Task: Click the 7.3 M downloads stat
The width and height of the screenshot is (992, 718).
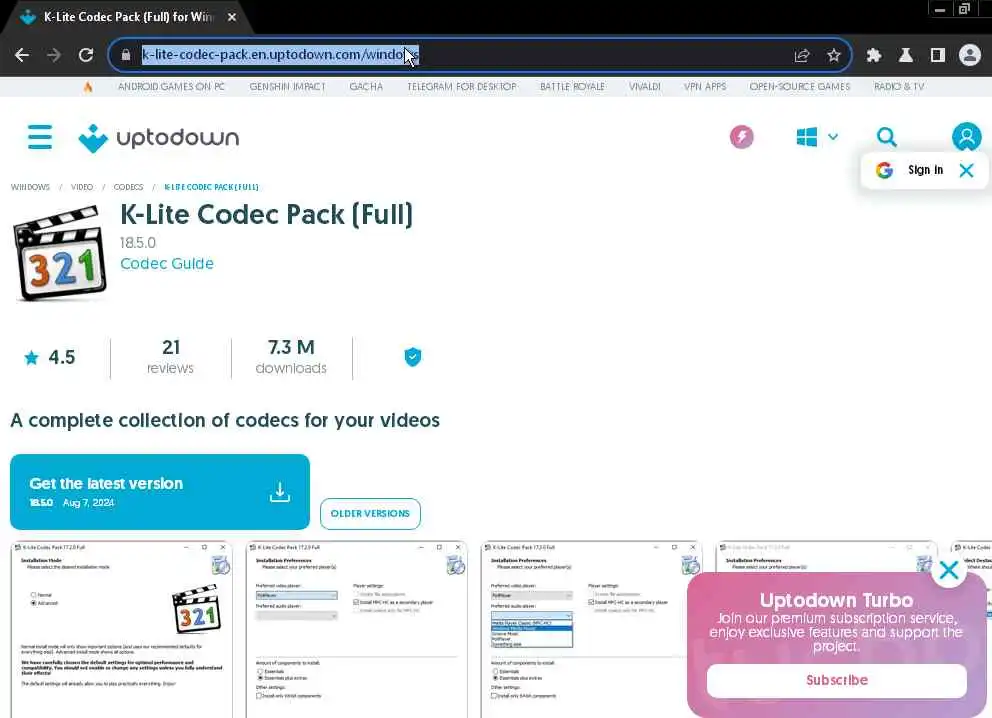Action: [x=291, y=357]
